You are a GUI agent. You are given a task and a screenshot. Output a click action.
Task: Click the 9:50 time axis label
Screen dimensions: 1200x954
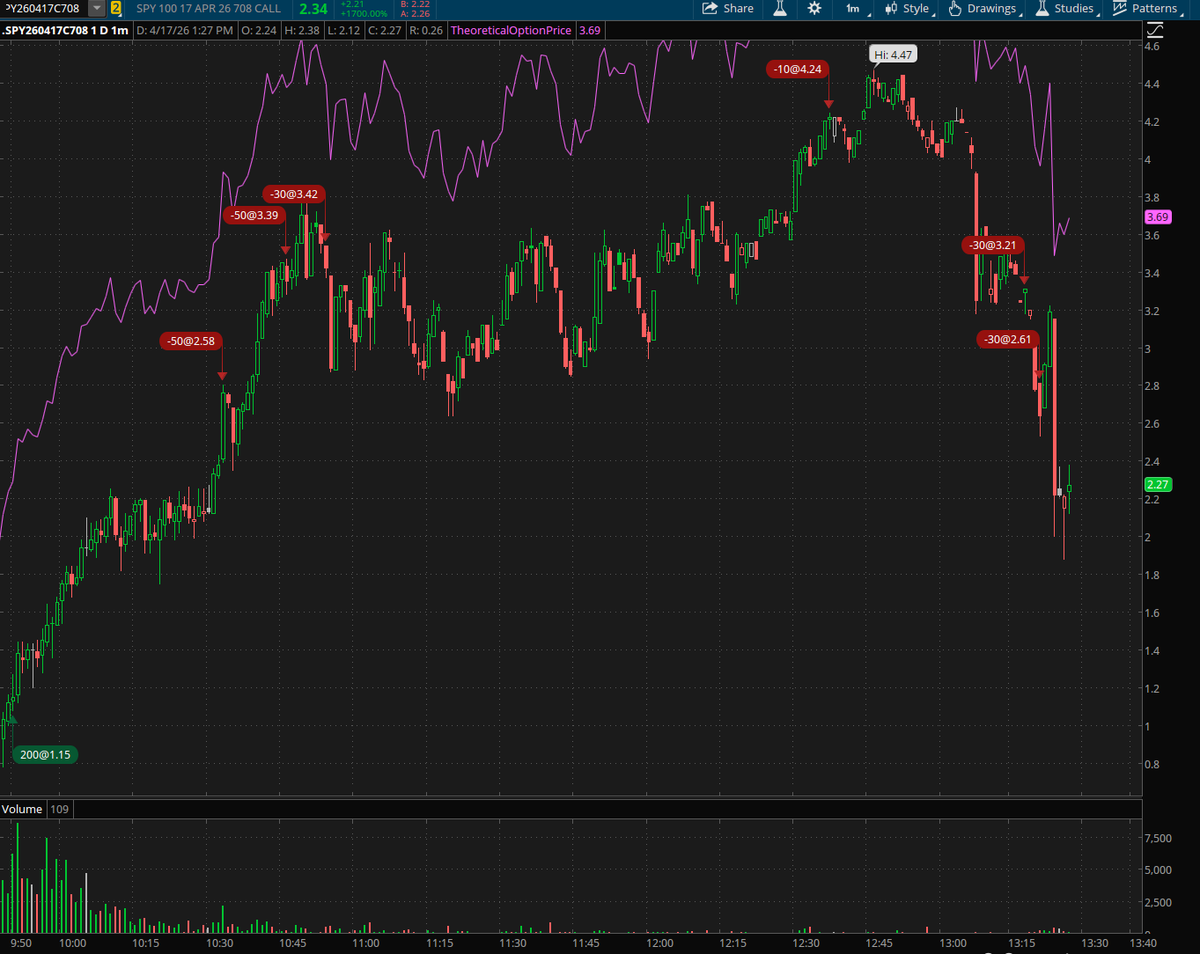point(20,942)
